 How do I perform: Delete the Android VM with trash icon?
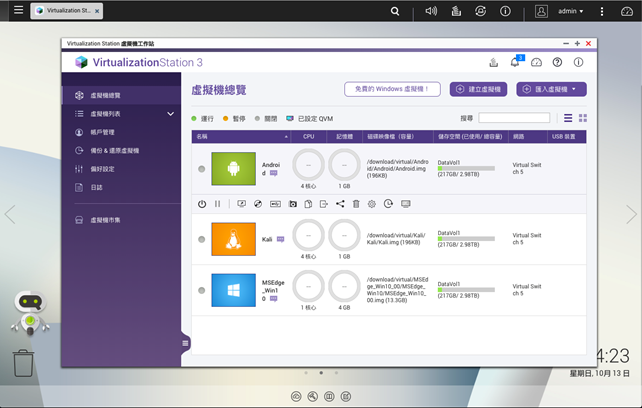click(x=356, y=204)
